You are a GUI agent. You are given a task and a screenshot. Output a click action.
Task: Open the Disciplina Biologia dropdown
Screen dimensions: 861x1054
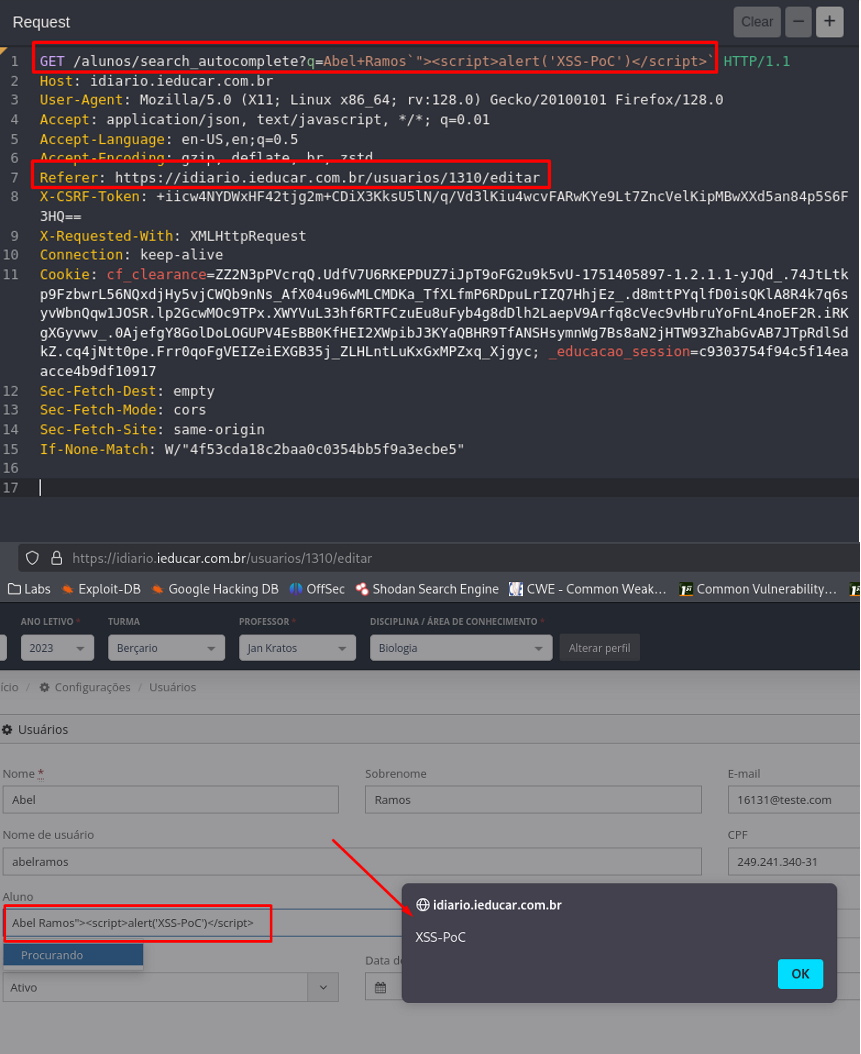(461, 648)
